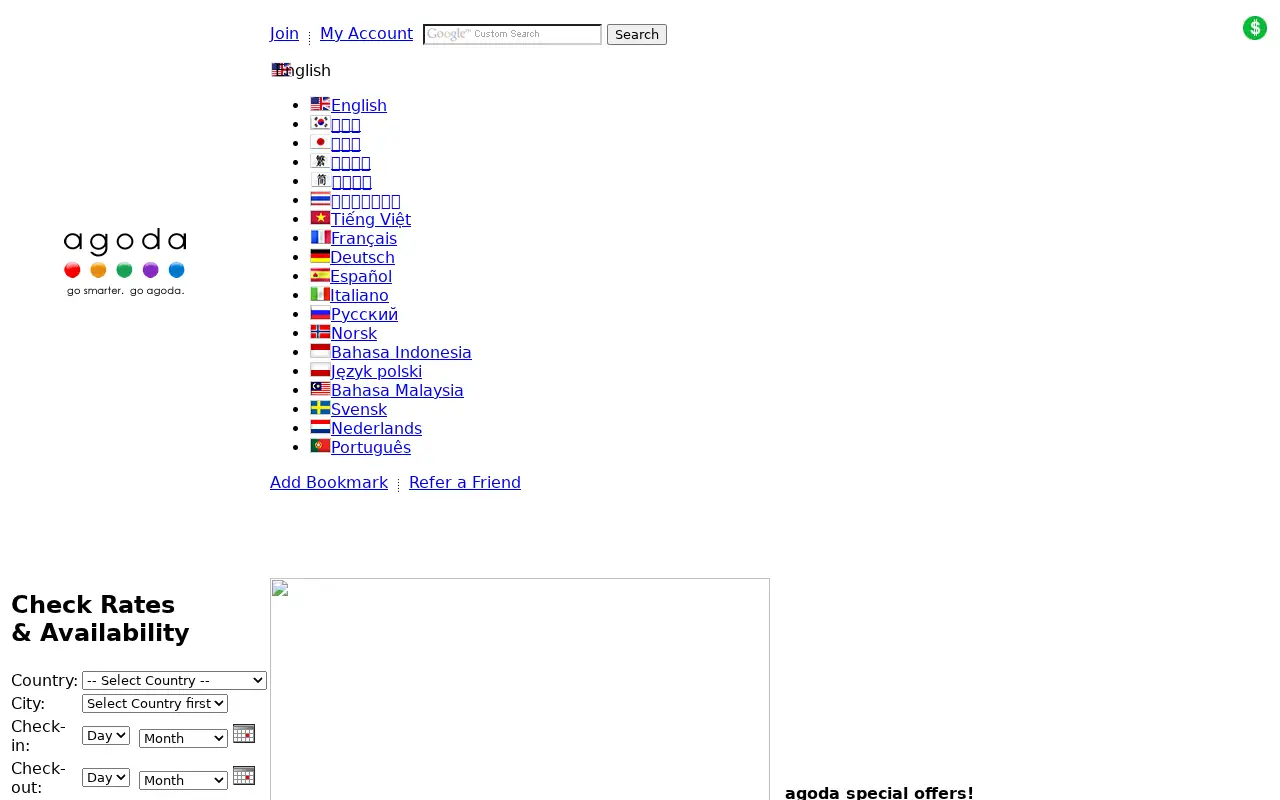
Task: Click the Norwegian flag icon
Action: (320, 331)
